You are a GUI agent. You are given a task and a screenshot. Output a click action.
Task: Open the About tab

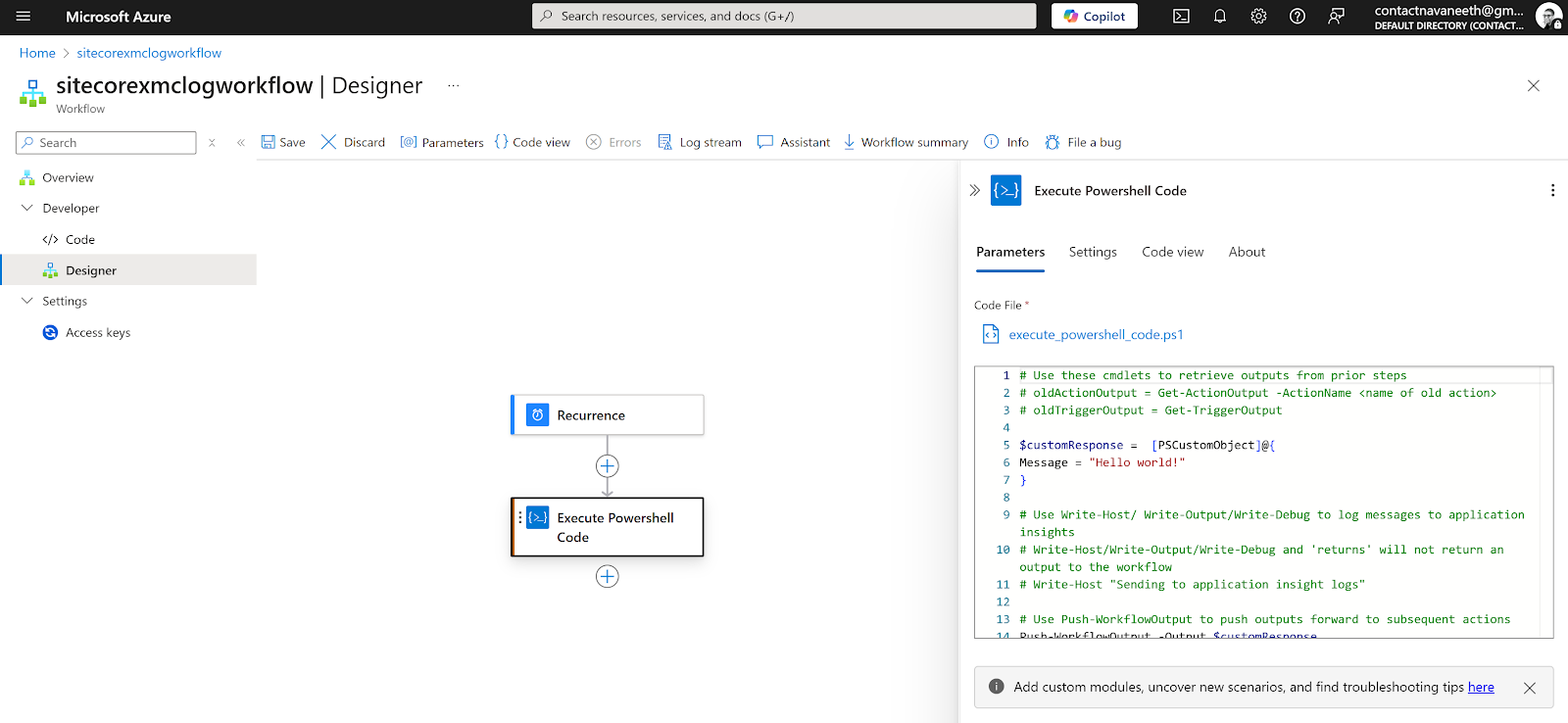(x=1247, y=252)
